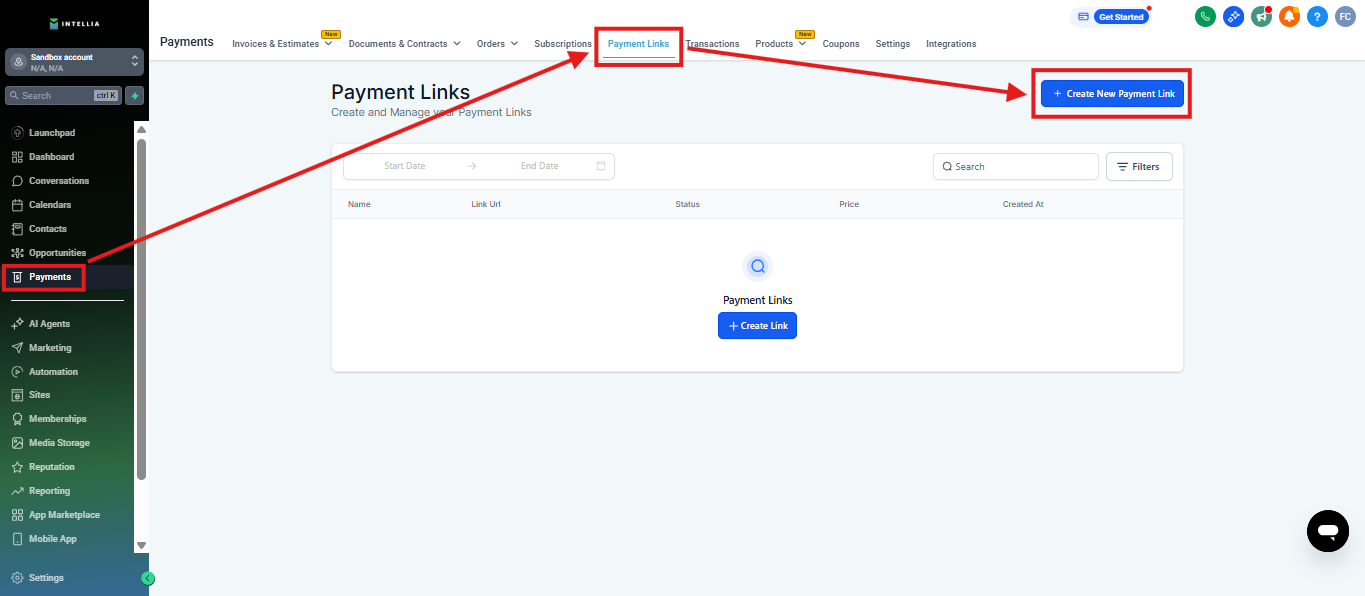Open the Coupons tab

[x=841, y=44]
